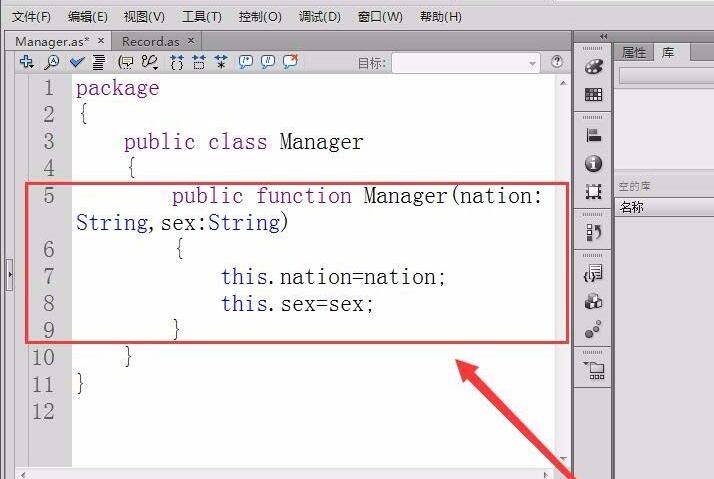714x479 pixels.
Task: Open the 目标 target dropdown
Action: [465, 63]
